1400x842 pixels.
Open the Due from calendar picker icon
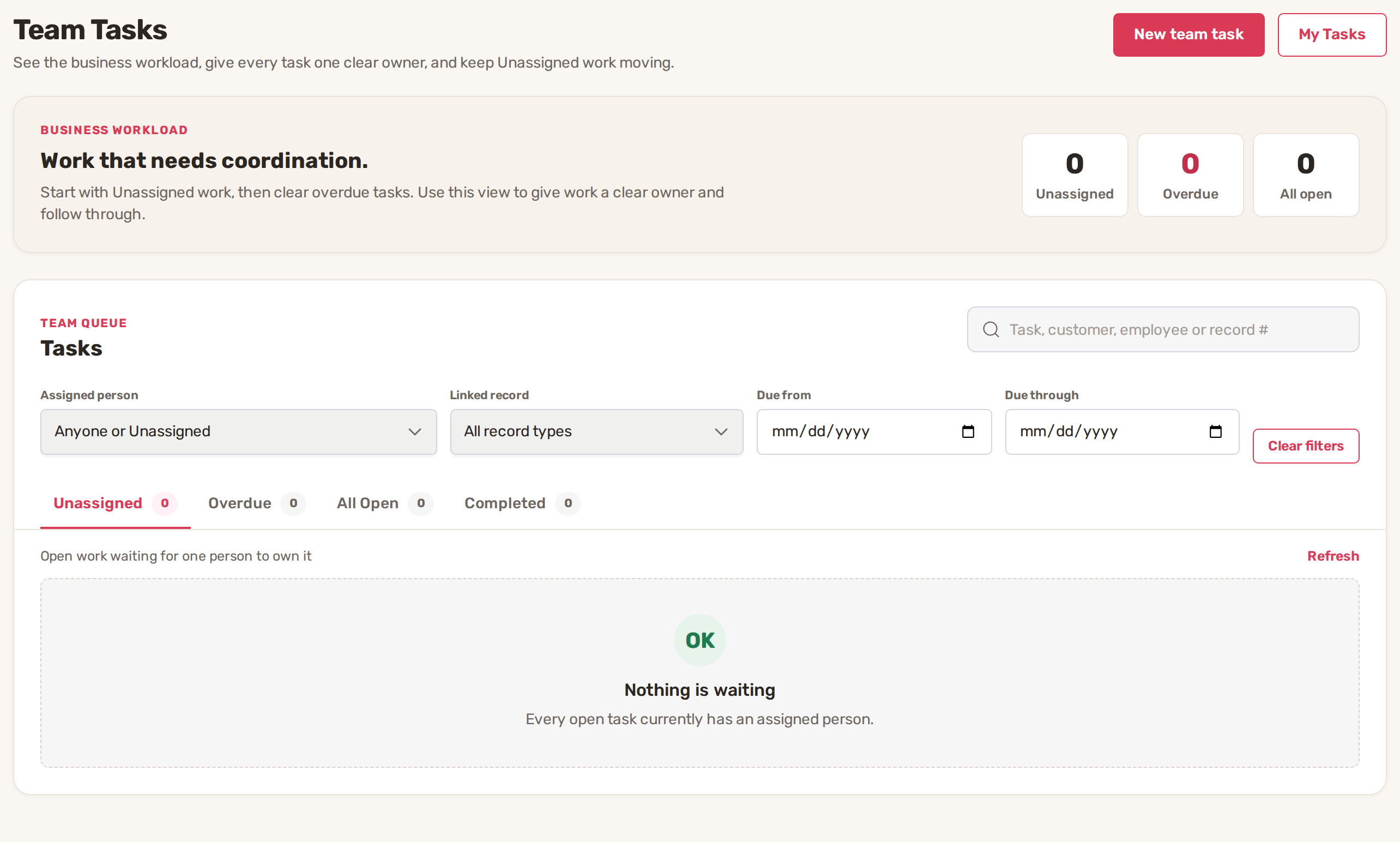click(968, 432)
